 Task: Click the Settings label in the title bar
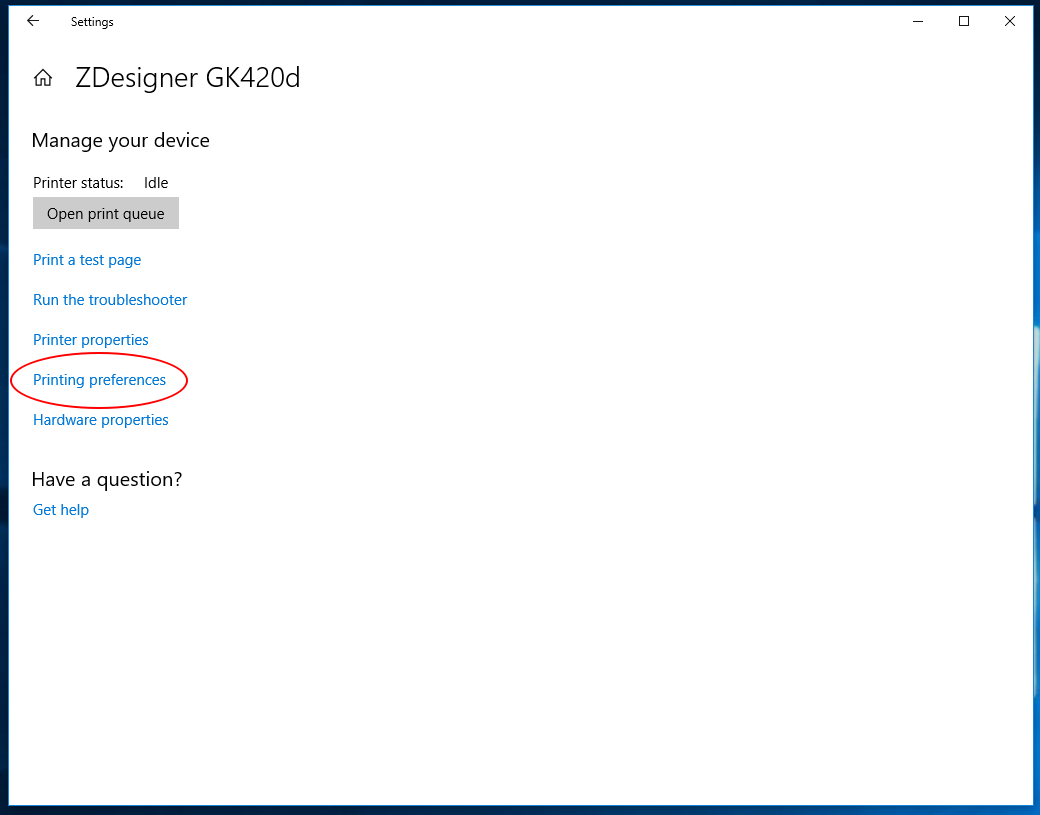click(x=92, y=21)
